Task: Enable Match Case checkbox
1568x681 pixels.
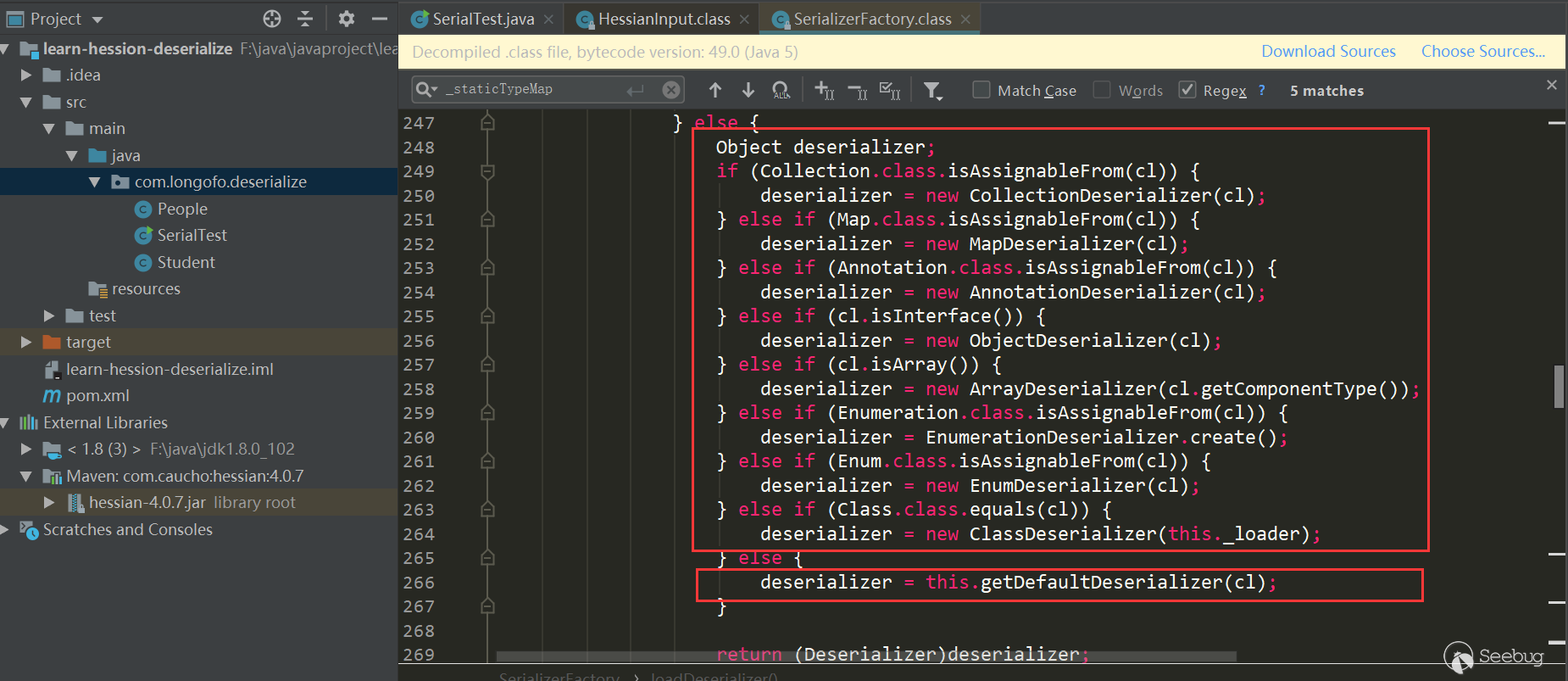Action: pos(981,90)
